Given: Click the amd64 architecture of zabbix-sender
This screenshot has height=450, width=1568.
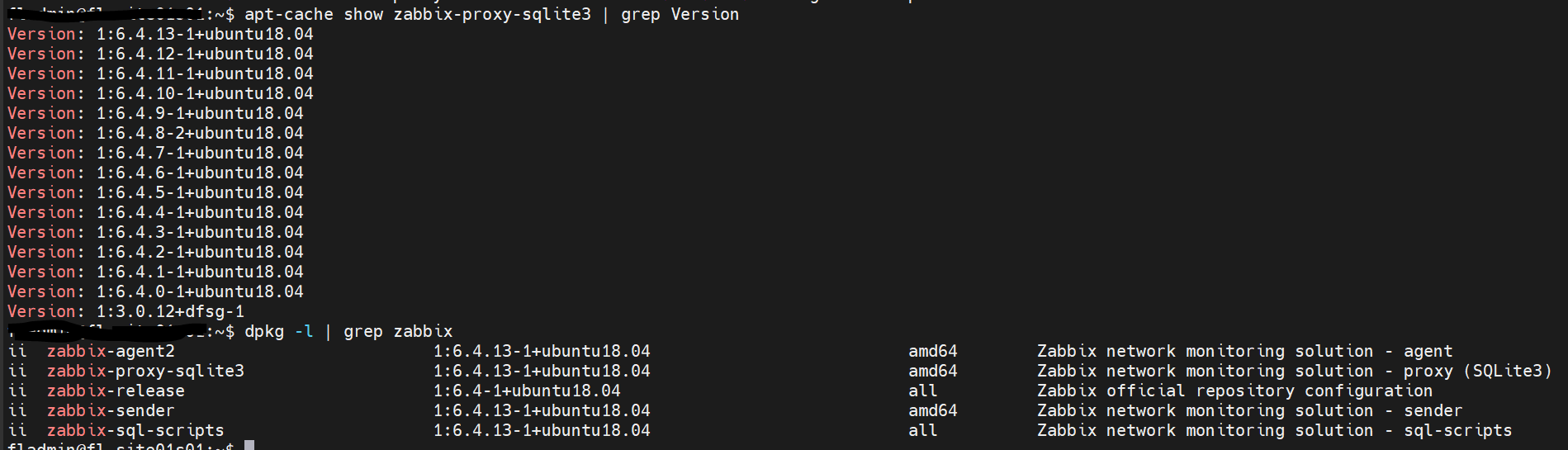Looking at the screenshot, I should point(933,410).
